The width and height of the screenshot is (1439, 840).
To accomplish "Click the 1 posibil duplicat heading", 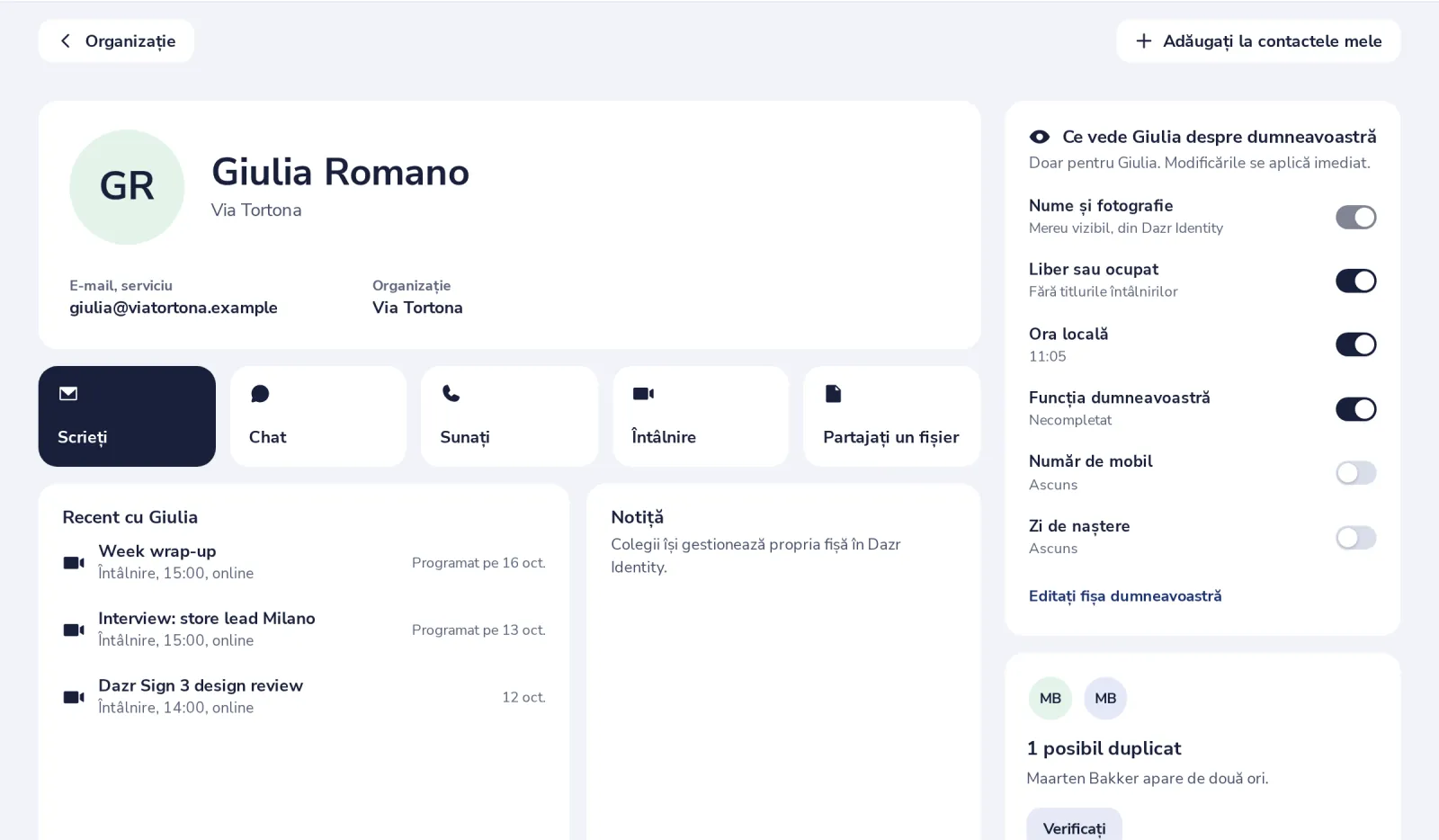I will (x=1104, y=748).
